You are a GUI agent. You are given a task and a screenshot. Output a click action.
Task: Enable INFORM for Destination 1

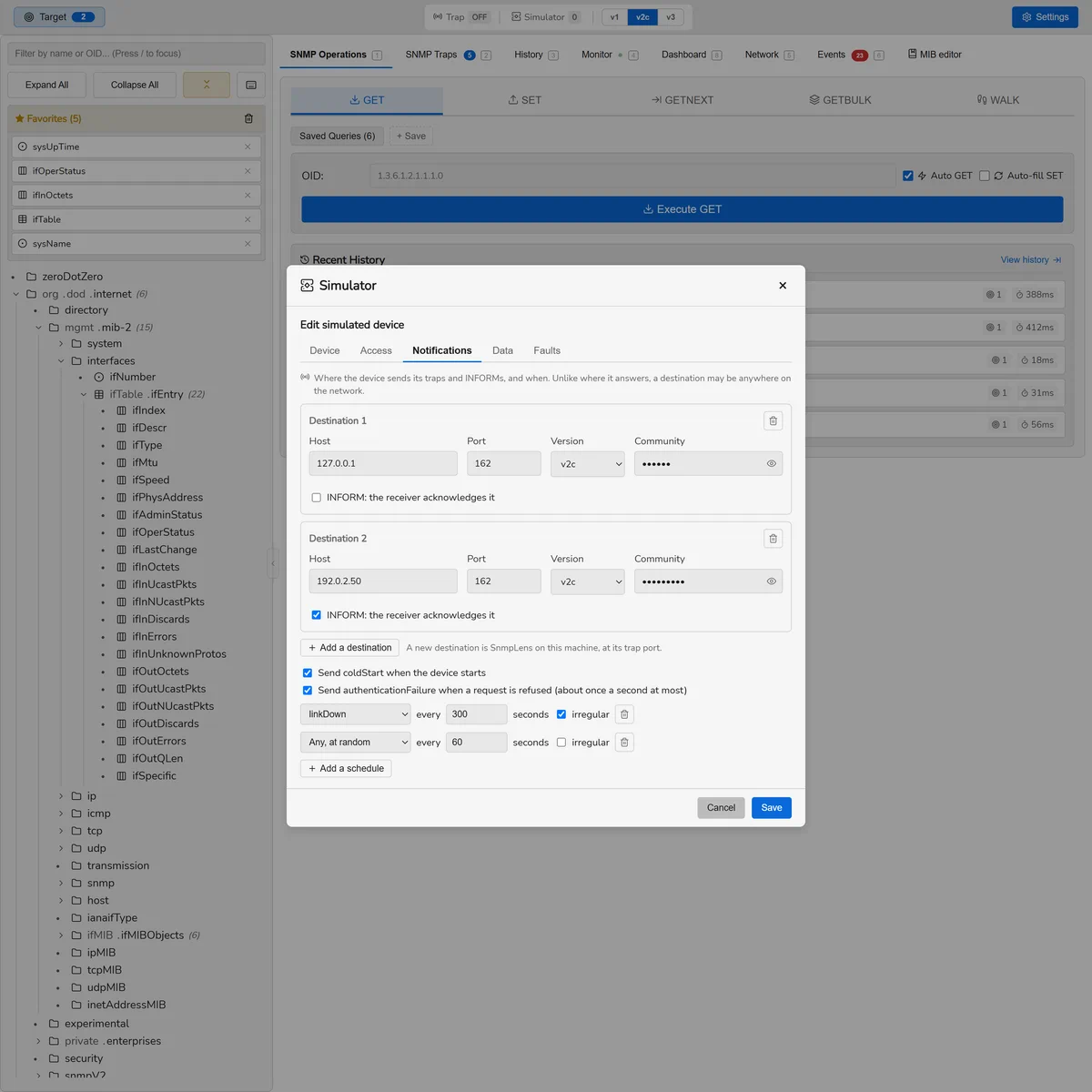pos(317,498)
